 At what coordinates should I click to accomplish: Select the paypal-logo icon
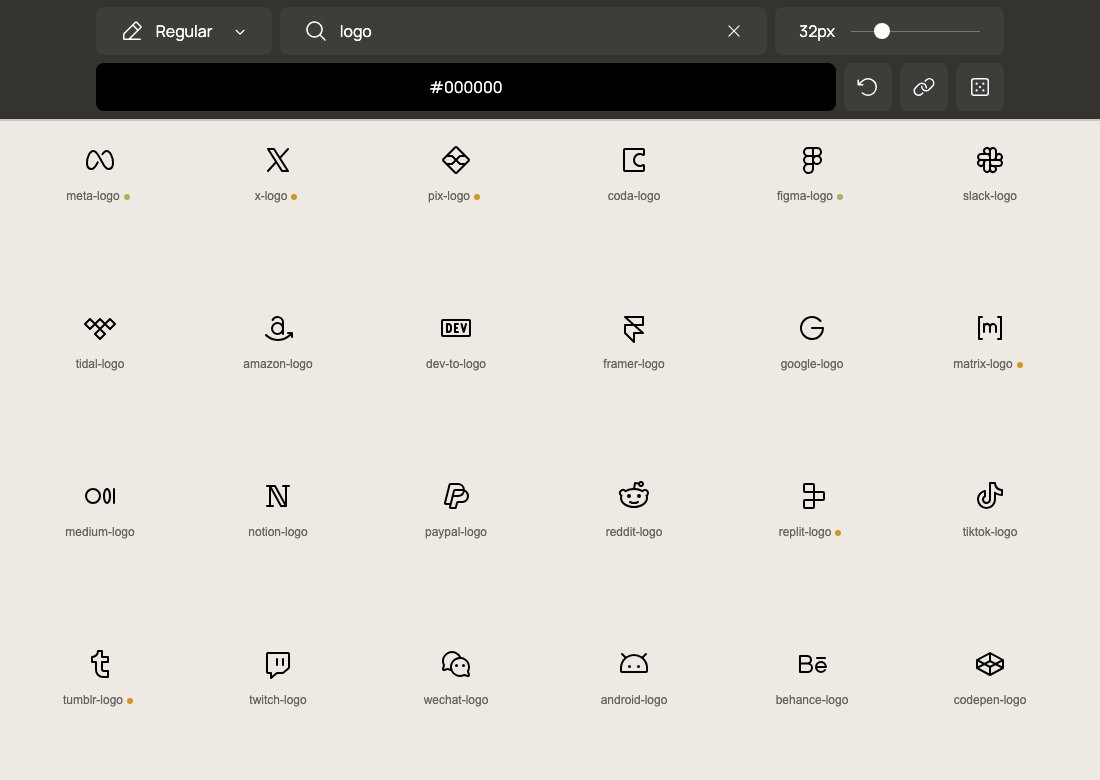coord(456,496)
